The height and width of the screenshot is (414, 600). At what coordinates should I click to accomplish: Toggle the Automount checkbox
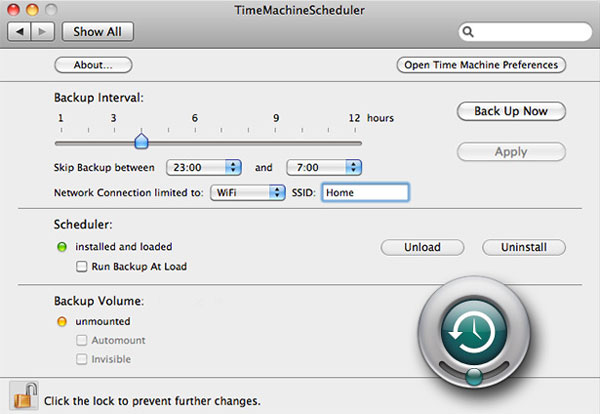coord(82,340)
